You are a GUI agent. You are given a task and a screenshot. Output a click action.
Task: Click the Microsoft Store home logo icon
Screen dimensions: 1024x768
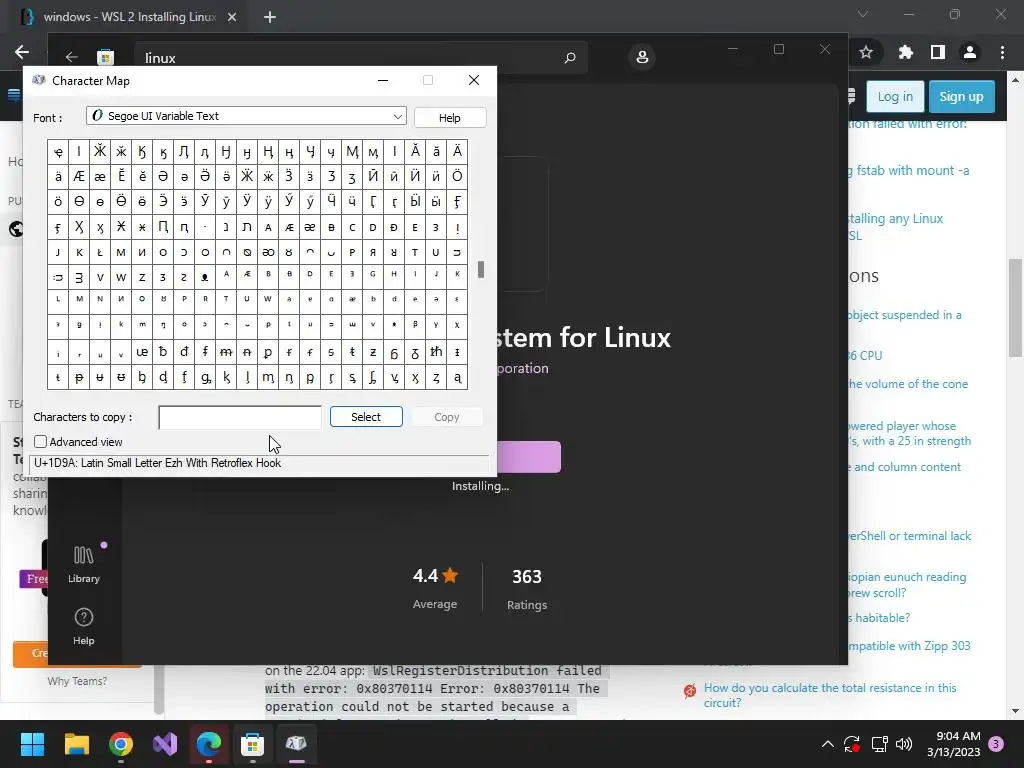coord(105,57)
